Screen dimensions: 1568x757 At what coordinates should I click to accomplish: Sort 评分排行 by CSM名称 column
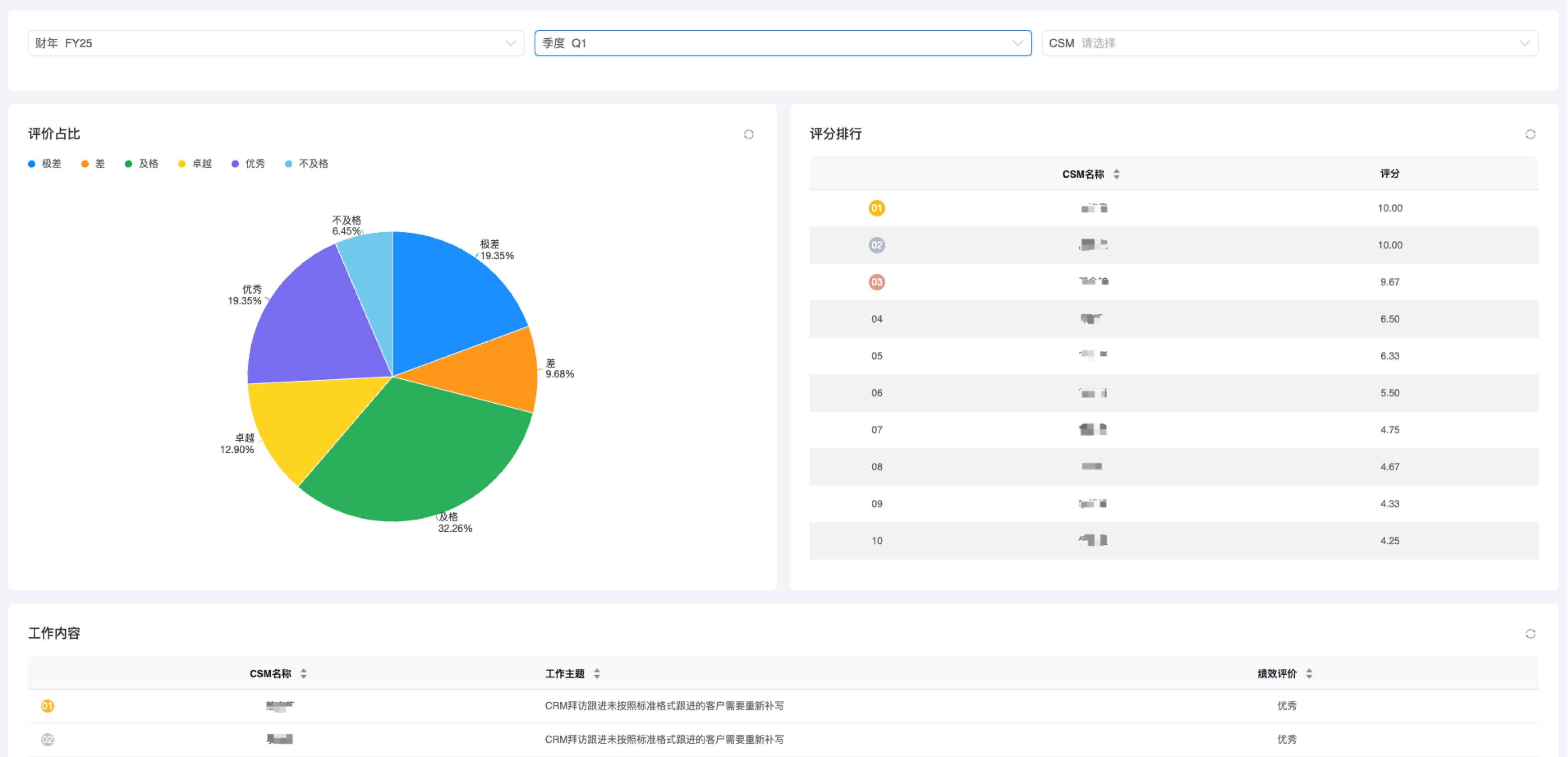(1116, 174)
